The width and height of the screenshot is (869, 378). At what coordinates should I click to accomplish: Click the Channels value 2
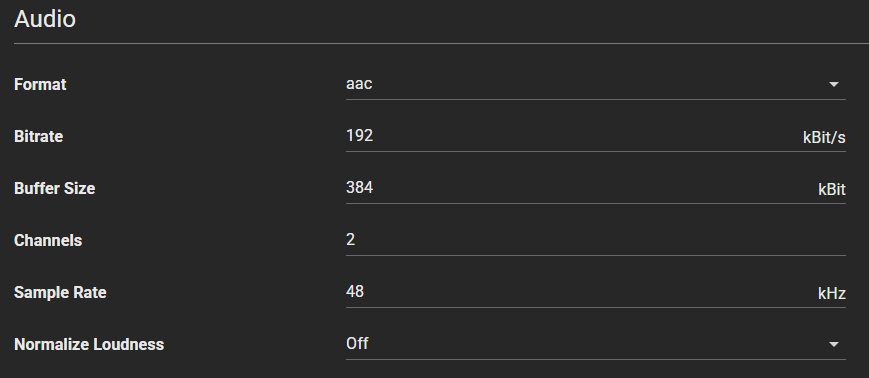tap(350, 239)
